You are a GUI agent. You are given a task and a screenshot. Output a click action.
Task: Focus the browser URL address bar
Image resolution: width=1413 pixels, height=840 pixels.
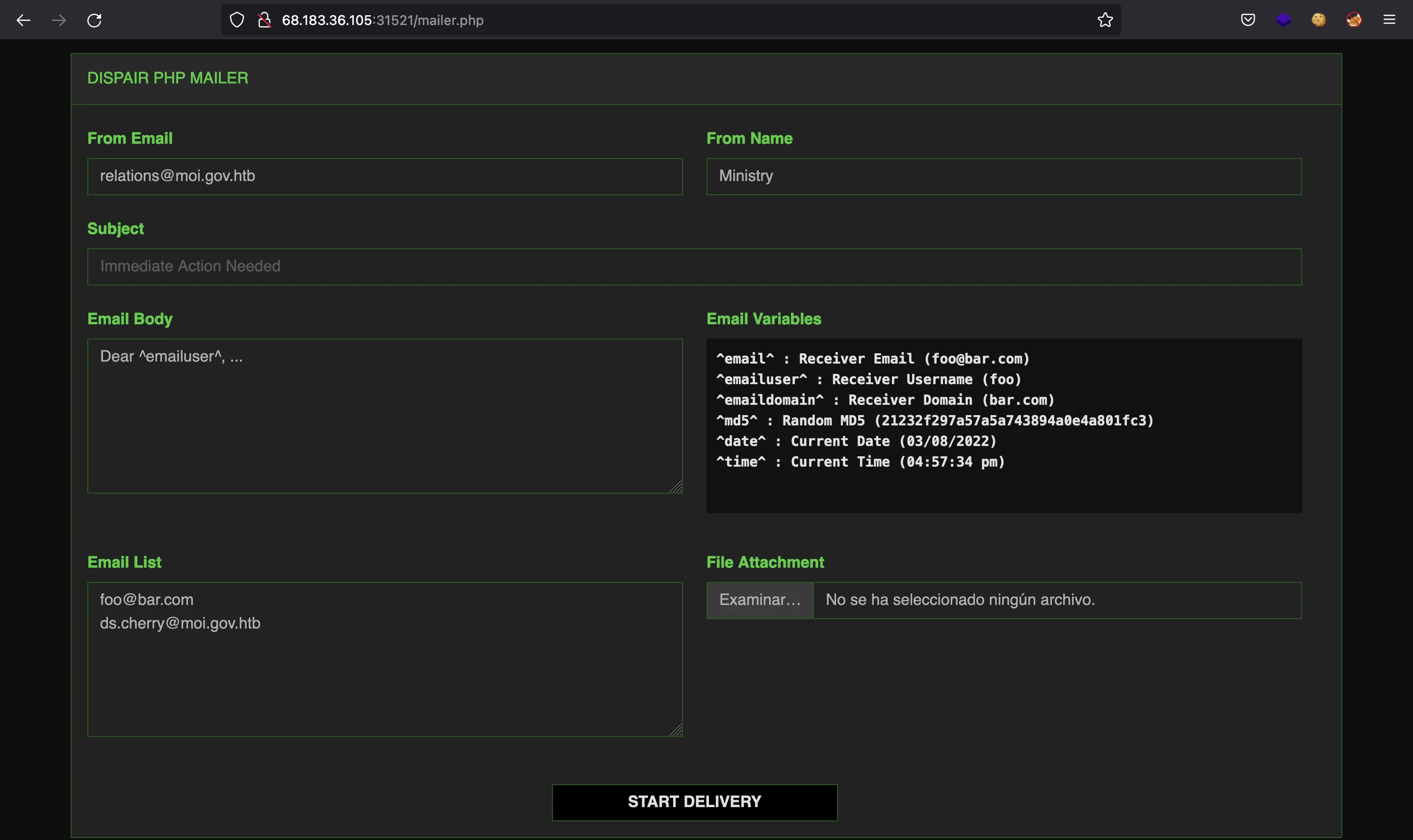click(671, 21)
